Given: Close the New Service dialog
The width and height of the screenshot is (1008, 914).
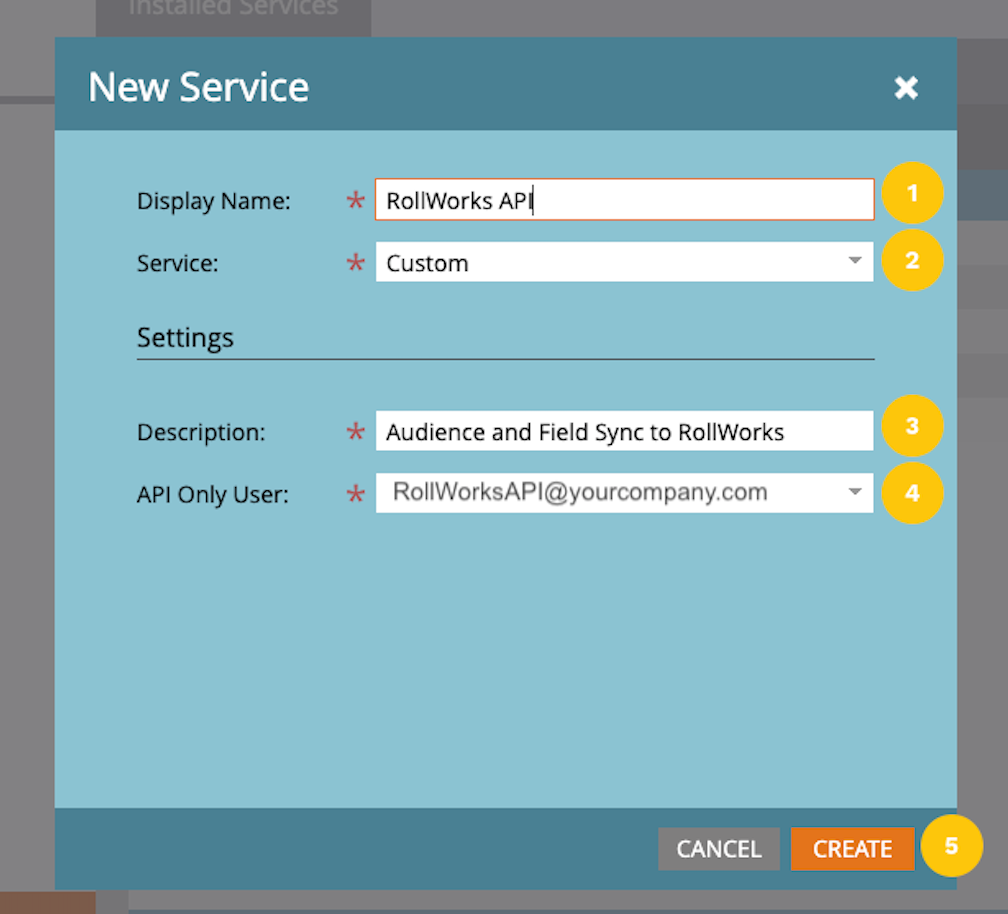Looking at the screenshot, I should [x=906, y=88].
